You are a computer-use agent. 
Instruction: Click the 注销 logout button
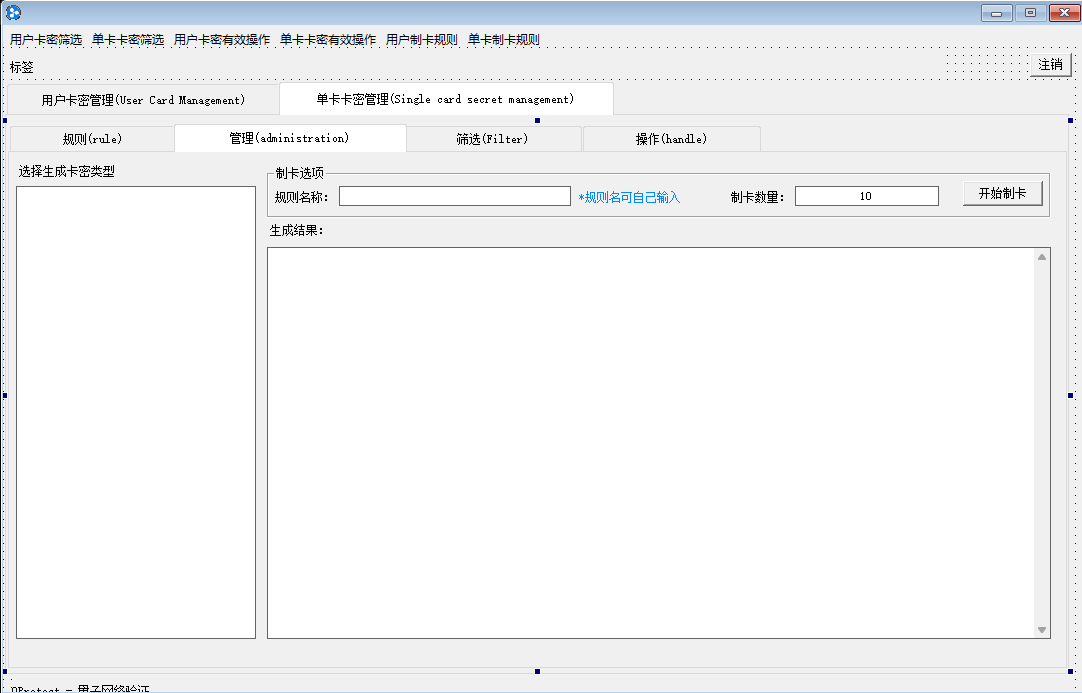click(x=1050, y=65)
